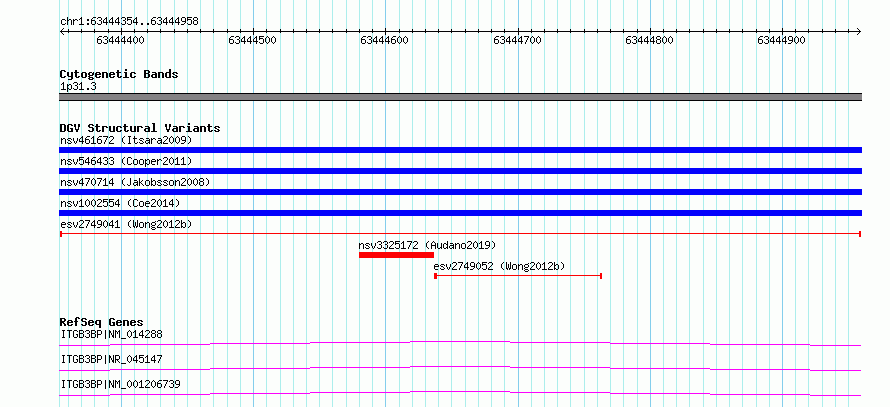Select the blue bar under nsv470714

pos(460,192)
